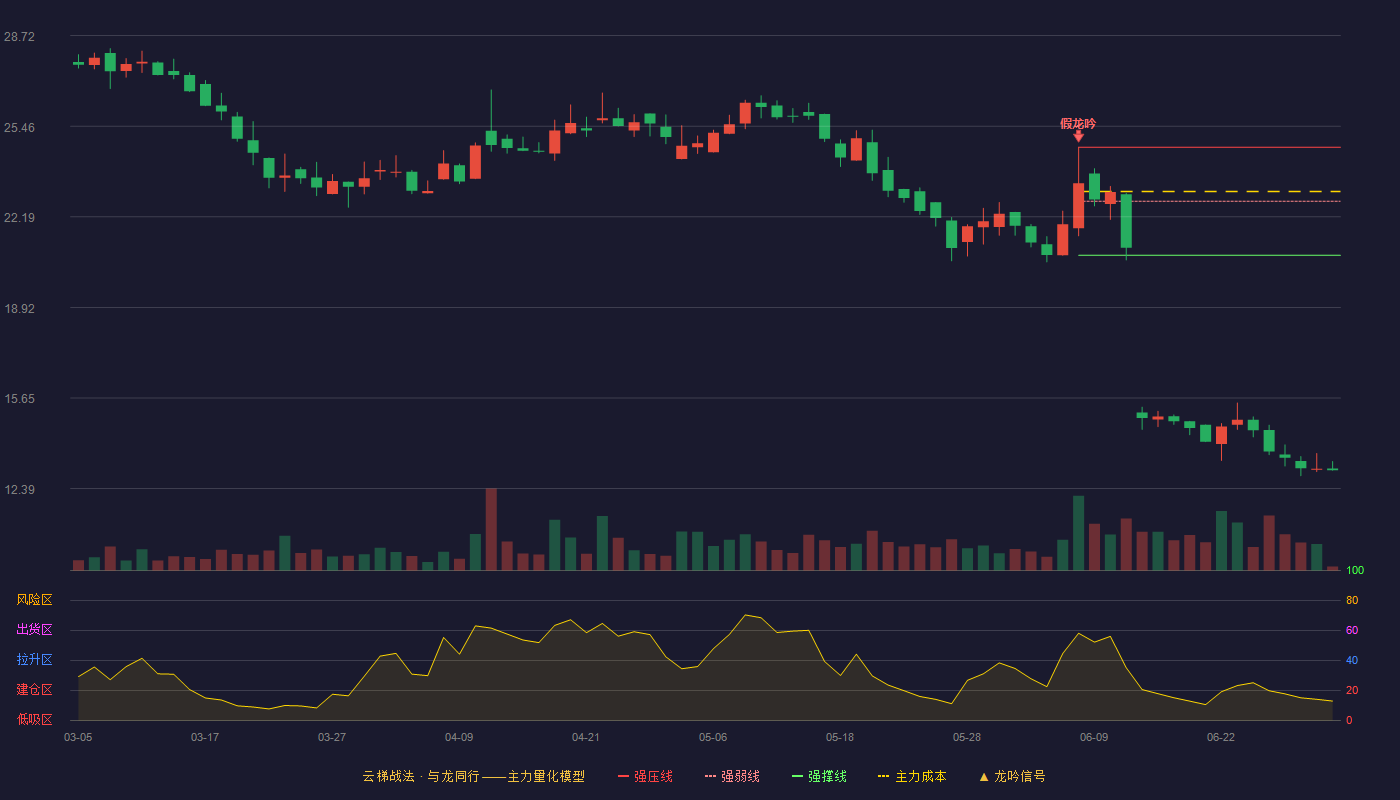Screen dimensions: 1400x800
Task: Click the green 100 indicator axis value
Action: point(1355,571)
